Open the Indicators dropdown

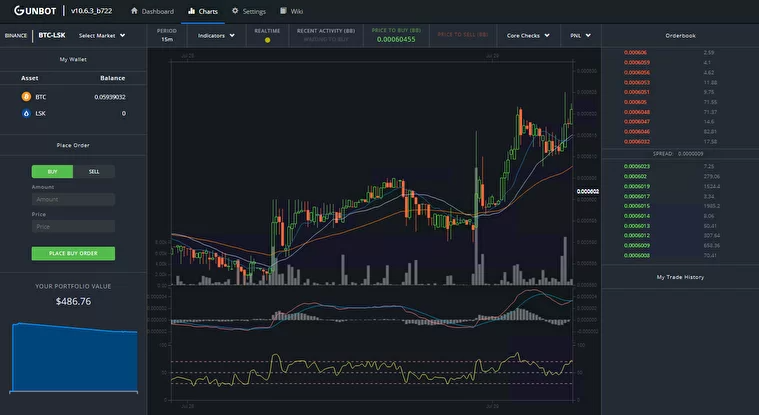pyautogui.click(x=216, y=35)
